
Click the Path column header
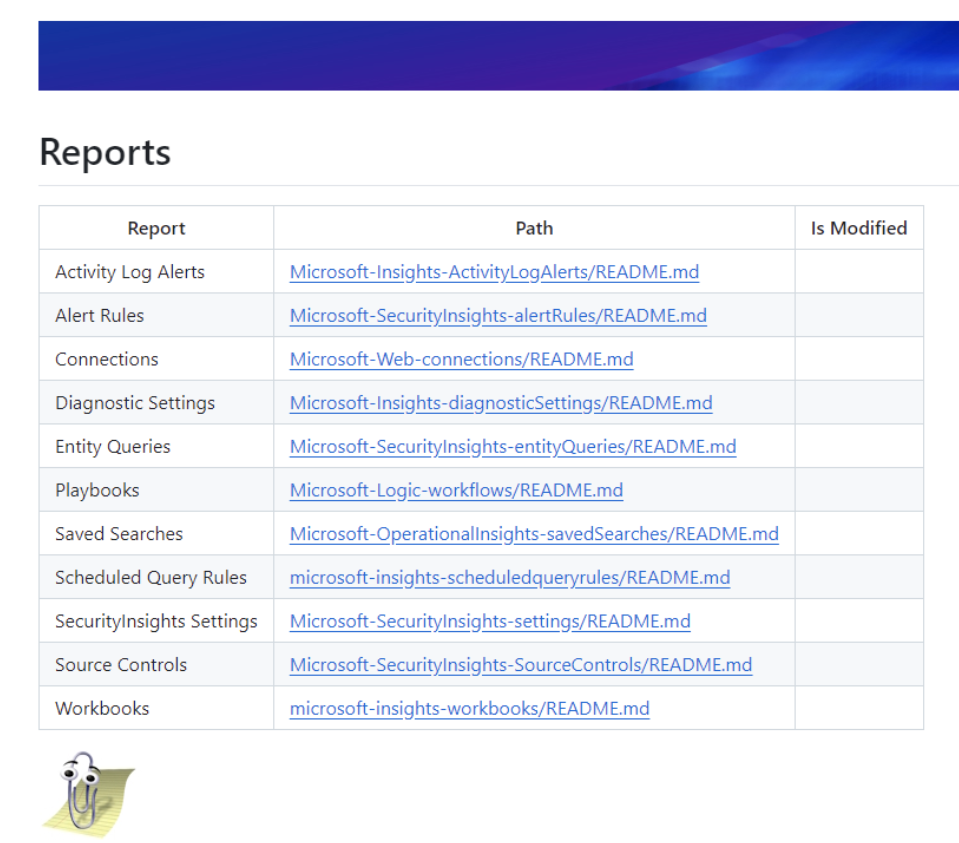534,228
